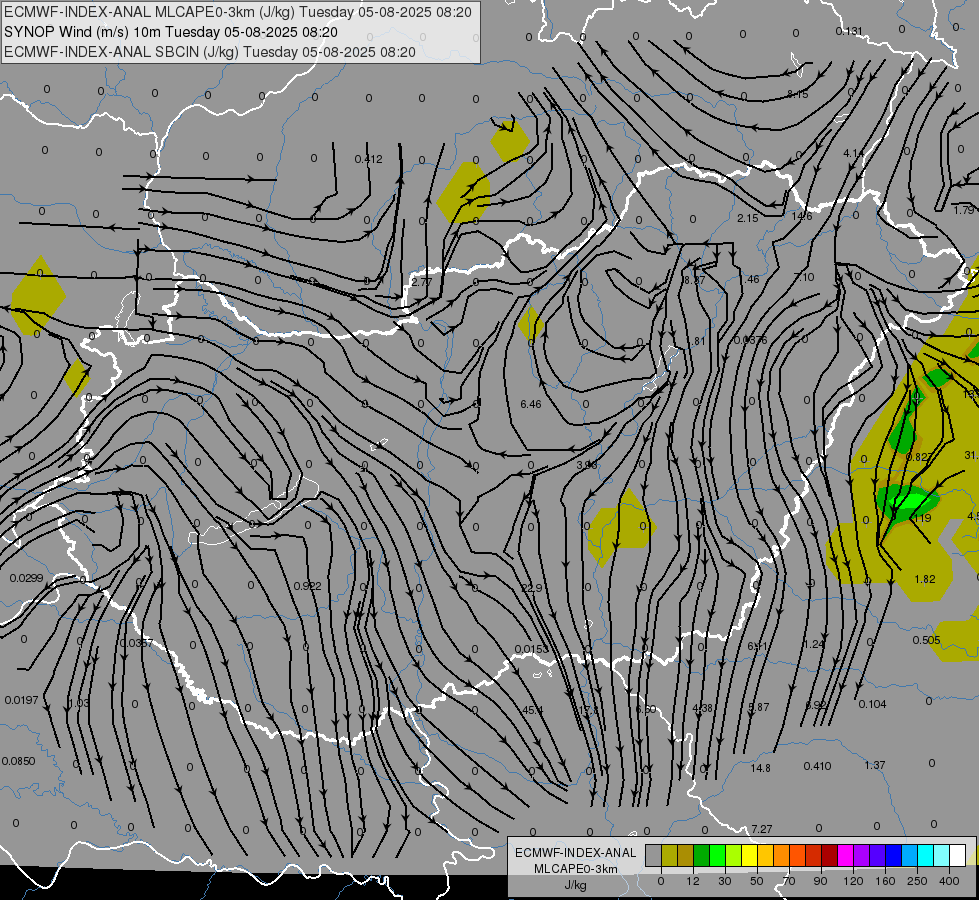Click the gray swatch in the legend
The height and width of the screenshot is (900, 979).
[653, 856]
